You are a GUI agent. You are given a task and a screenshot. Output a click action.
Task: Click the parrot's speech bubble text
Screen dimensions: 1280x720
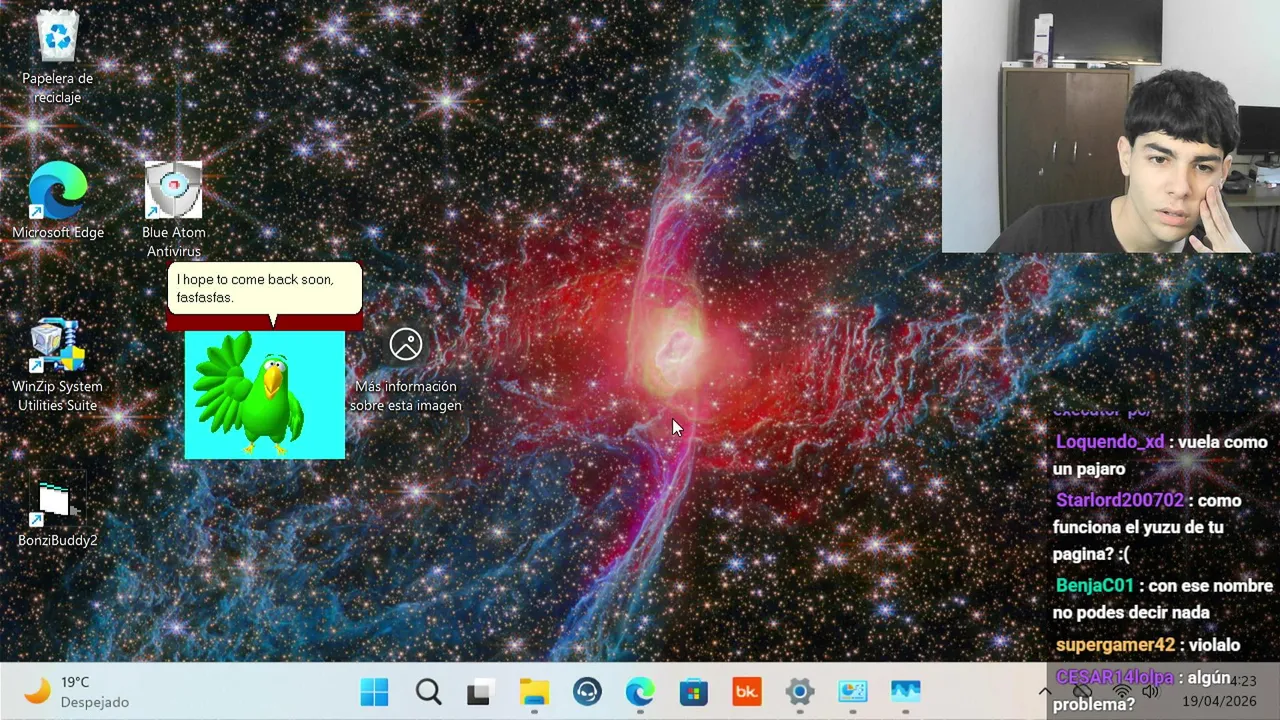coord(255,288)
